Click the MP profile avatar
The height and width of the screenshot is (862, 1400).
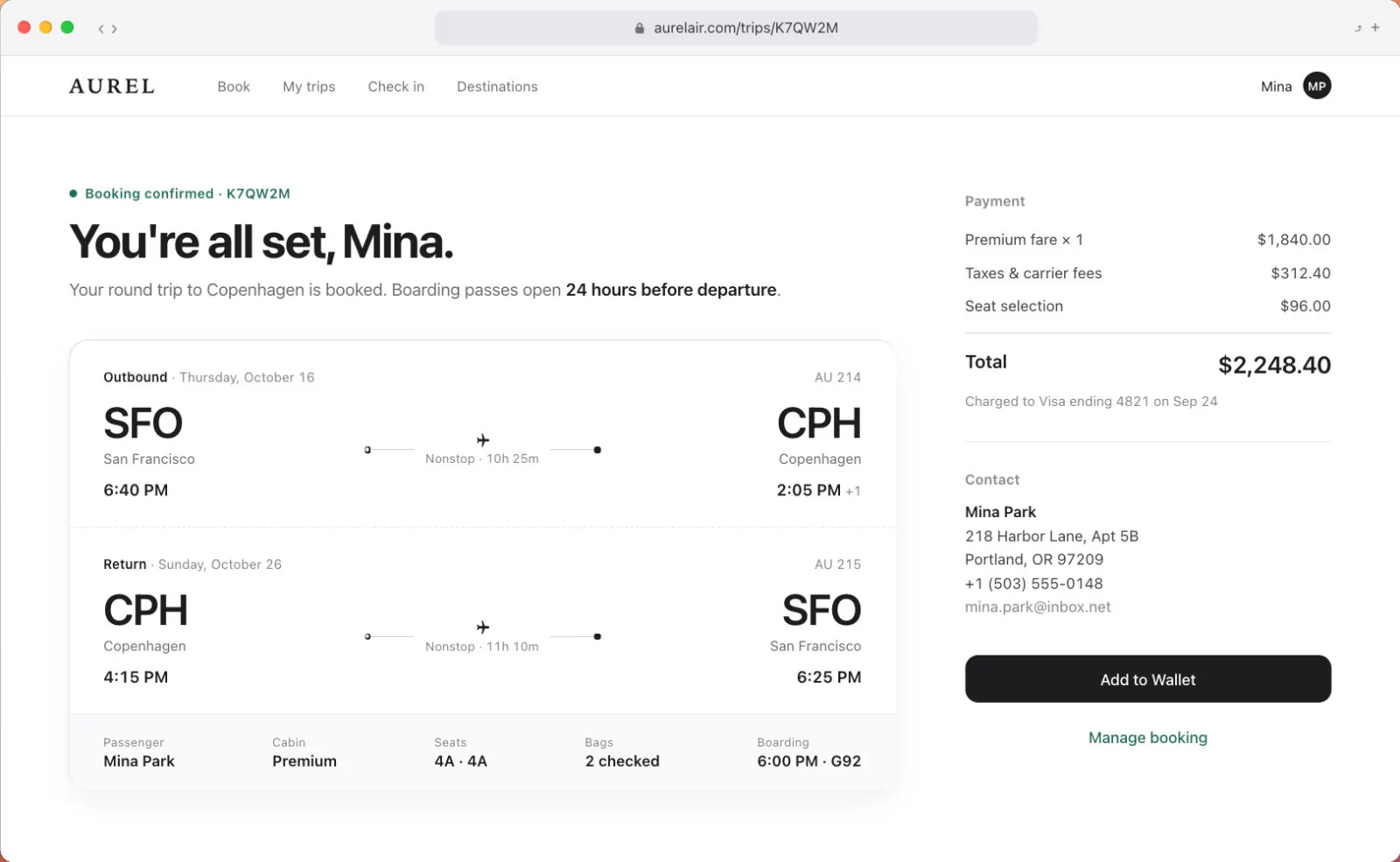pos(1317,86)
